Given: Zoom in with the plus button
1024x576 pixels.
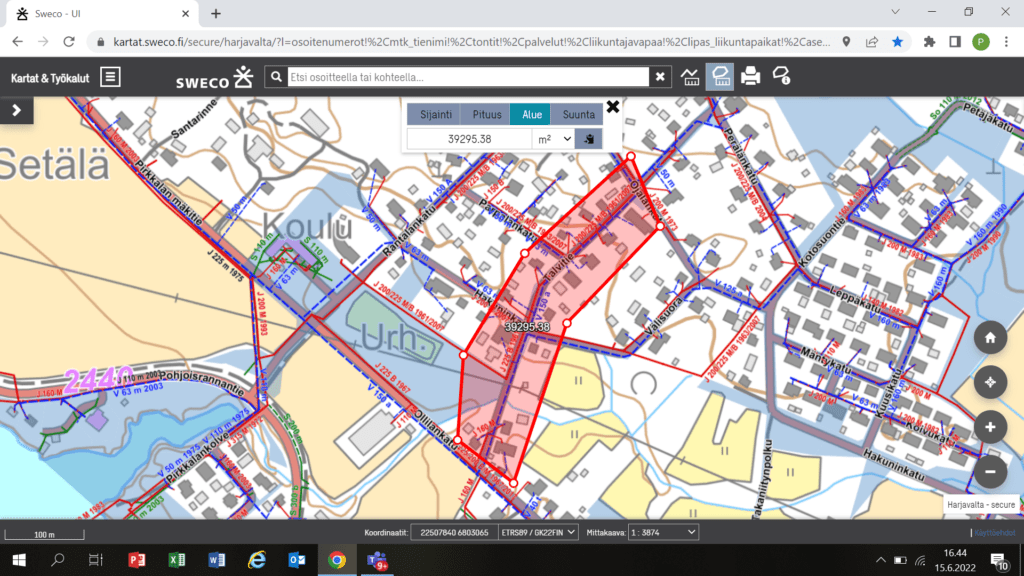Looking at the screenshot, I should pyautogui.click(x=990, y=427).
